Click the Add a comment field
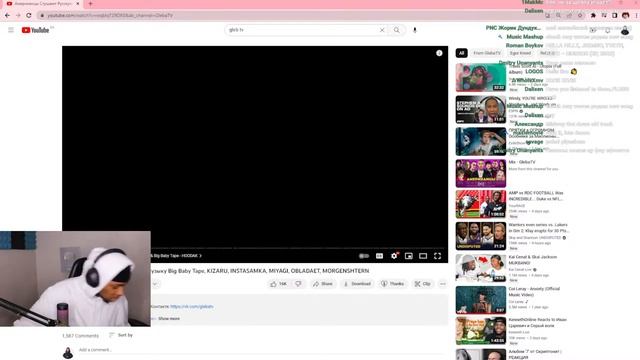Image resolution: width=640 pixels, height=360 pixels. click(261, 350)
